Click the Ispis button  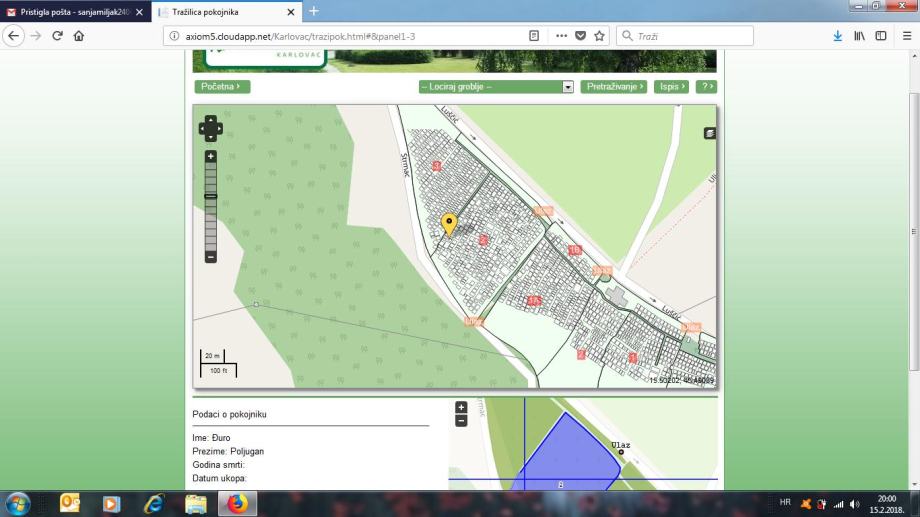click(x=671, y=86)
